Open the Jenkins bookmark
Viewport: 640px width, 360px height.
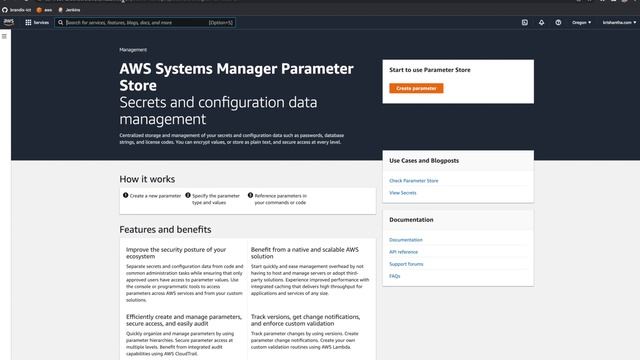coord(69,10)
